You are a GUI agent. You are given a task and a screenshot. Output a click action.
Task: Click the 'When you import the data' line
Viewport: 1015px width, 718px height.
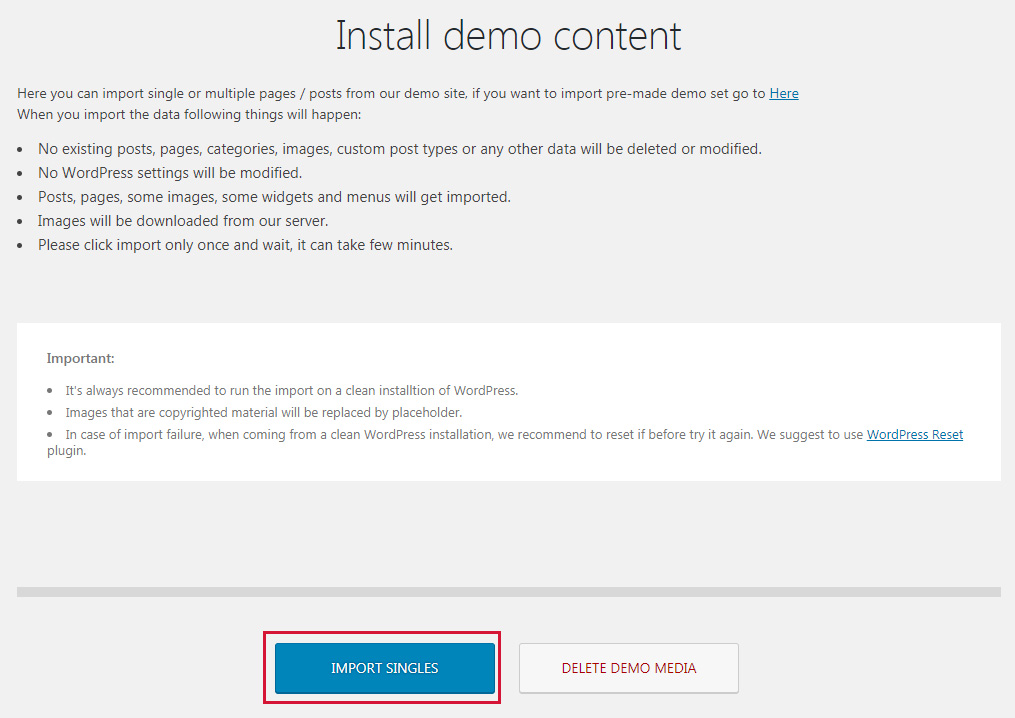pyautogui.click(x=189, y=114)
